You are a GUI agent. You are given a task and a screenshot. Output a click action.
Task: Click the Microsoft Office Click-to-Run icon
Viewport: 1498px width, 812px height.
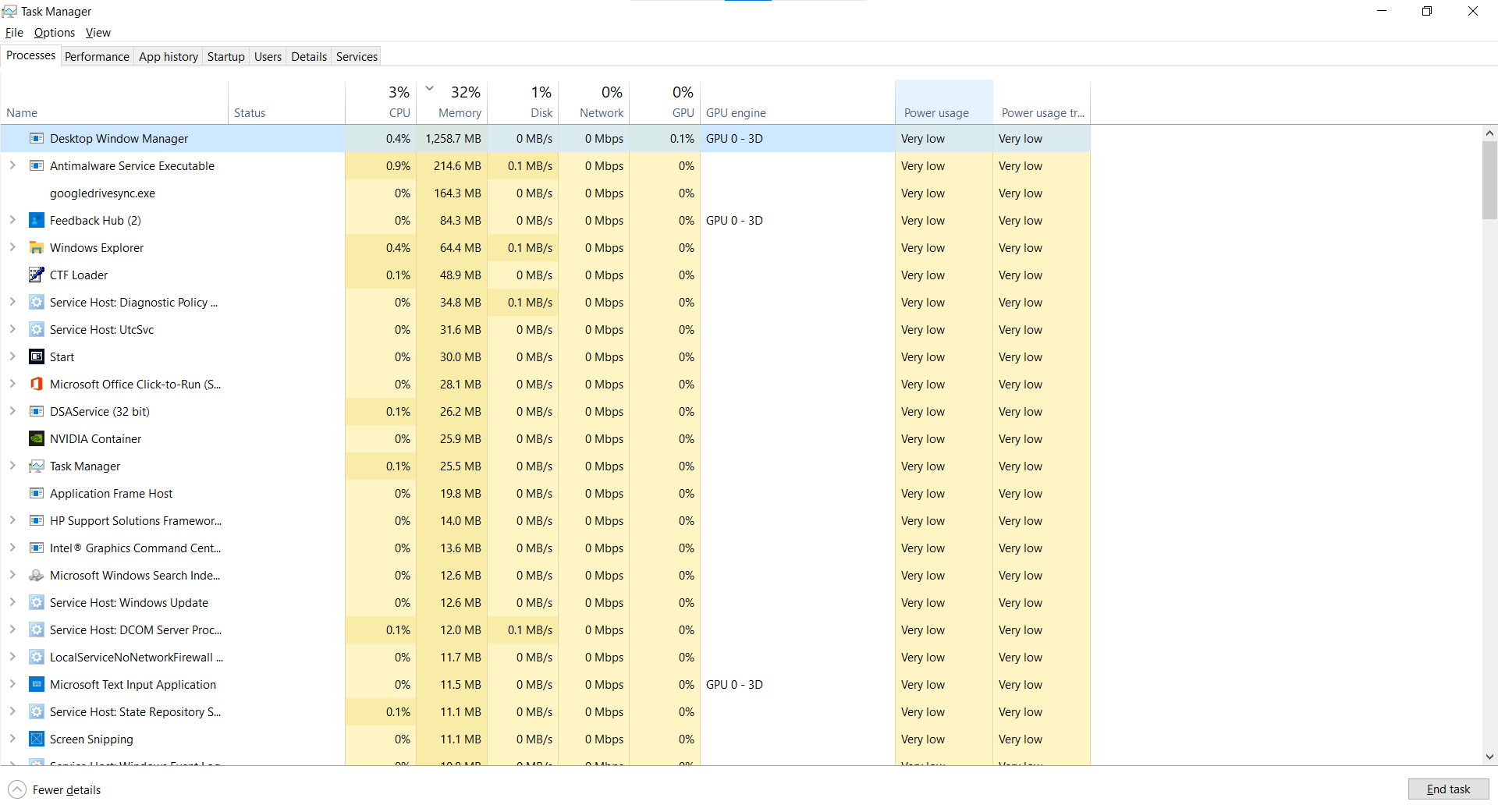pyautogui.click(x=36, y=385)
